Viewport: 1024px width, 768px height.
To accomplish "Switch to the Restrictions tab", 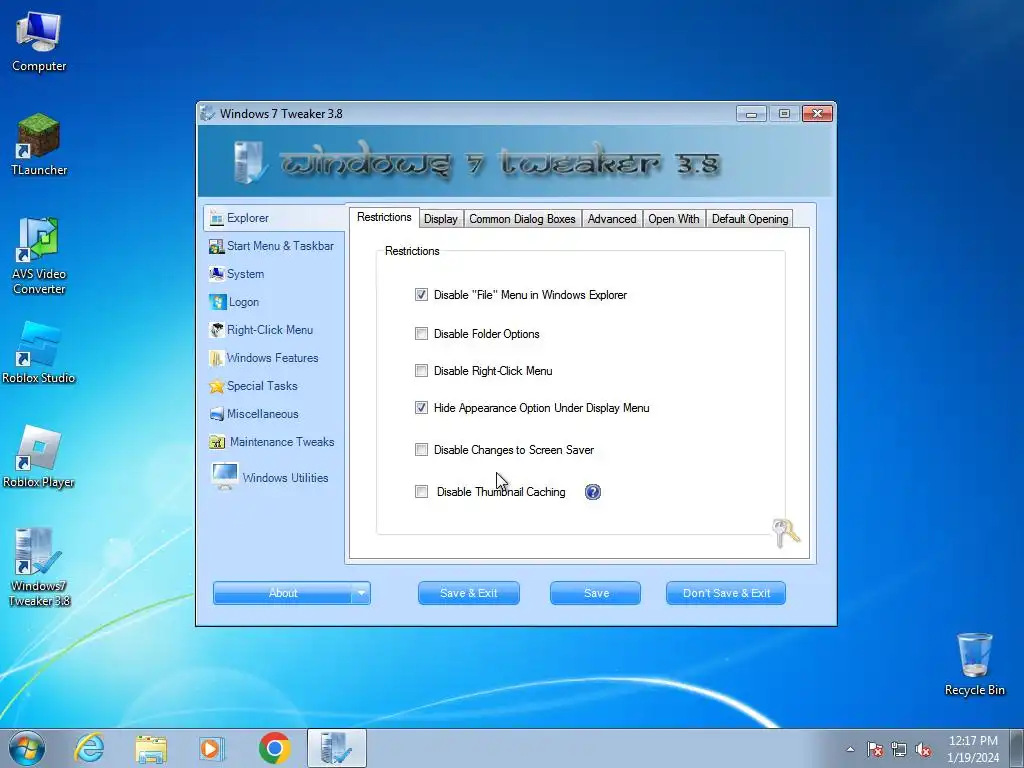I will tap(384, 217).
